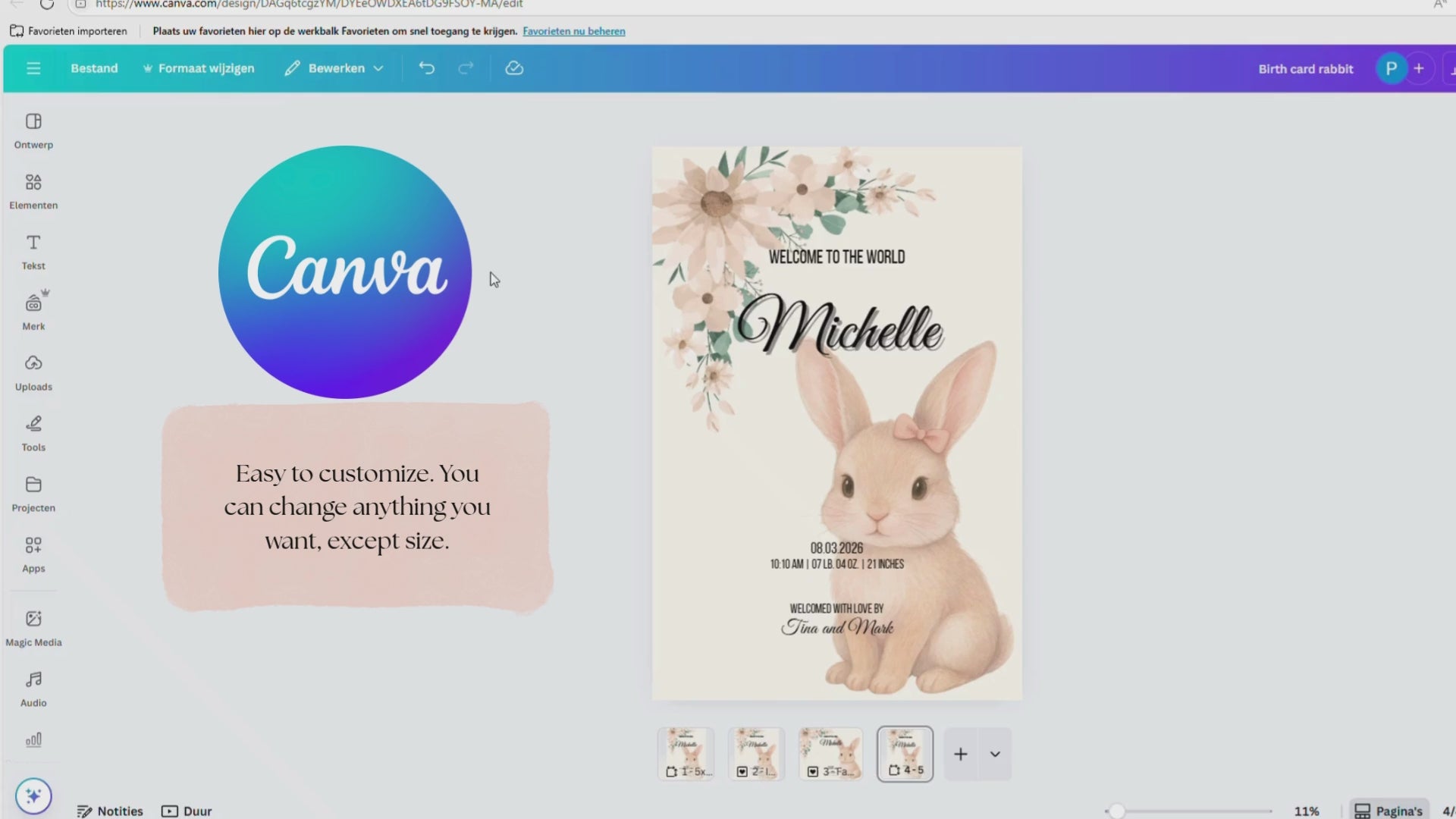Select page thumbnail 4-5

[x=905, y=754]
